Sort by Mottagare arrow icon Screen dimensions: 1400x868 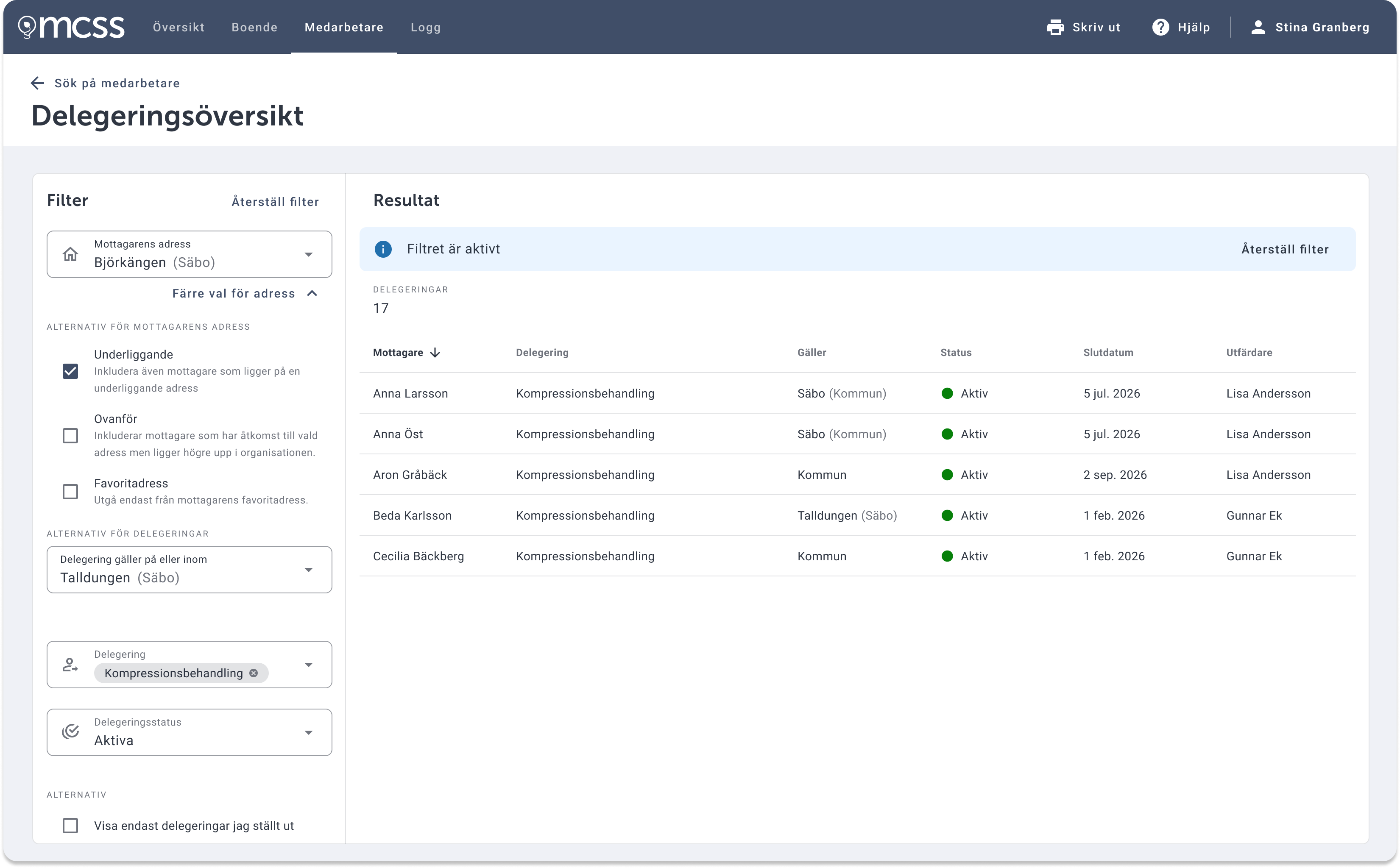tap(435, 353)
